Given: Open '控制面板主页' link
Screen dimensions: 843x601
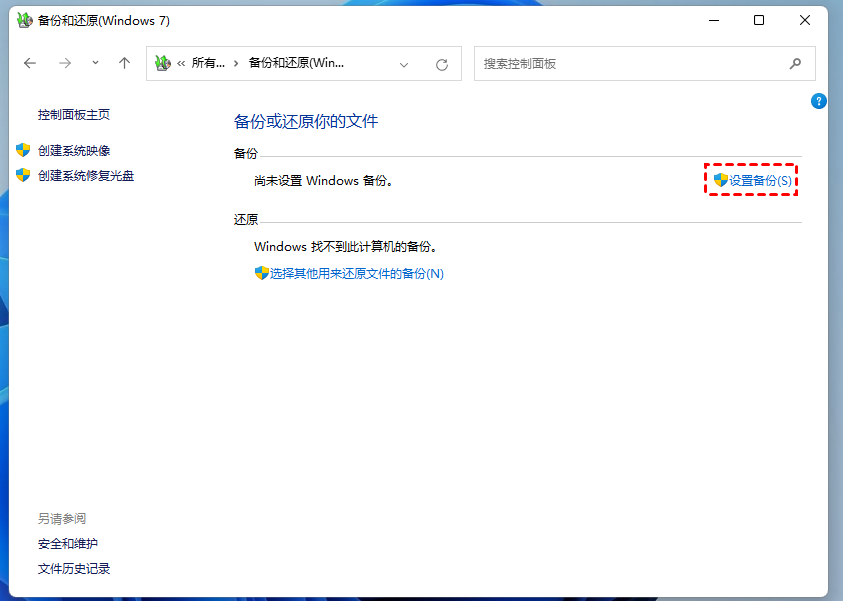Looking at the screenshot, I should coord(74,115).
